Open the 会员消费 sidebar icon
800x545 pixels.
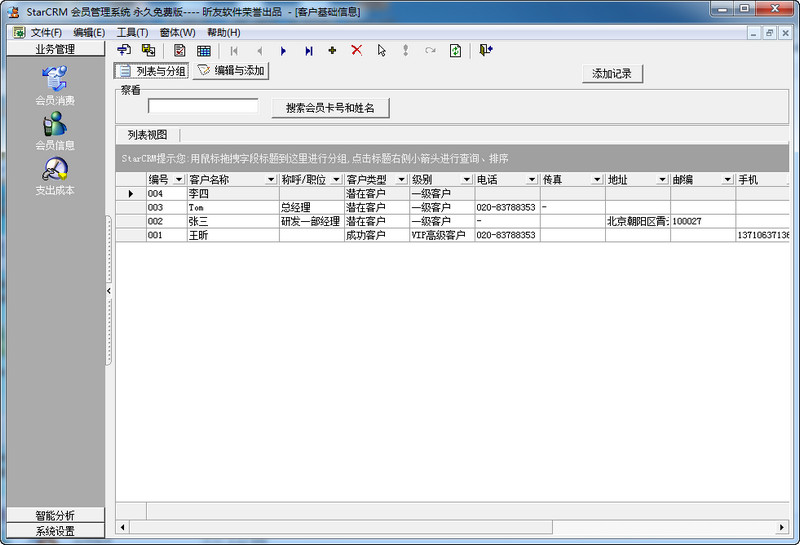(x=55, y=79)
